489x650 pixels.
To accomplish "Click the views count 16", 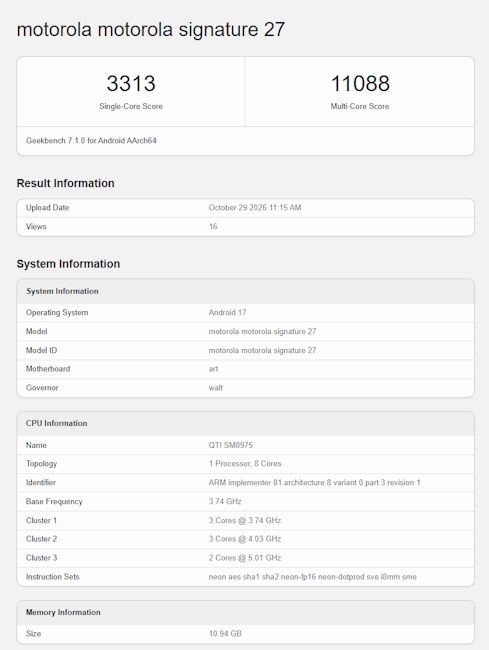I will 213,227.
